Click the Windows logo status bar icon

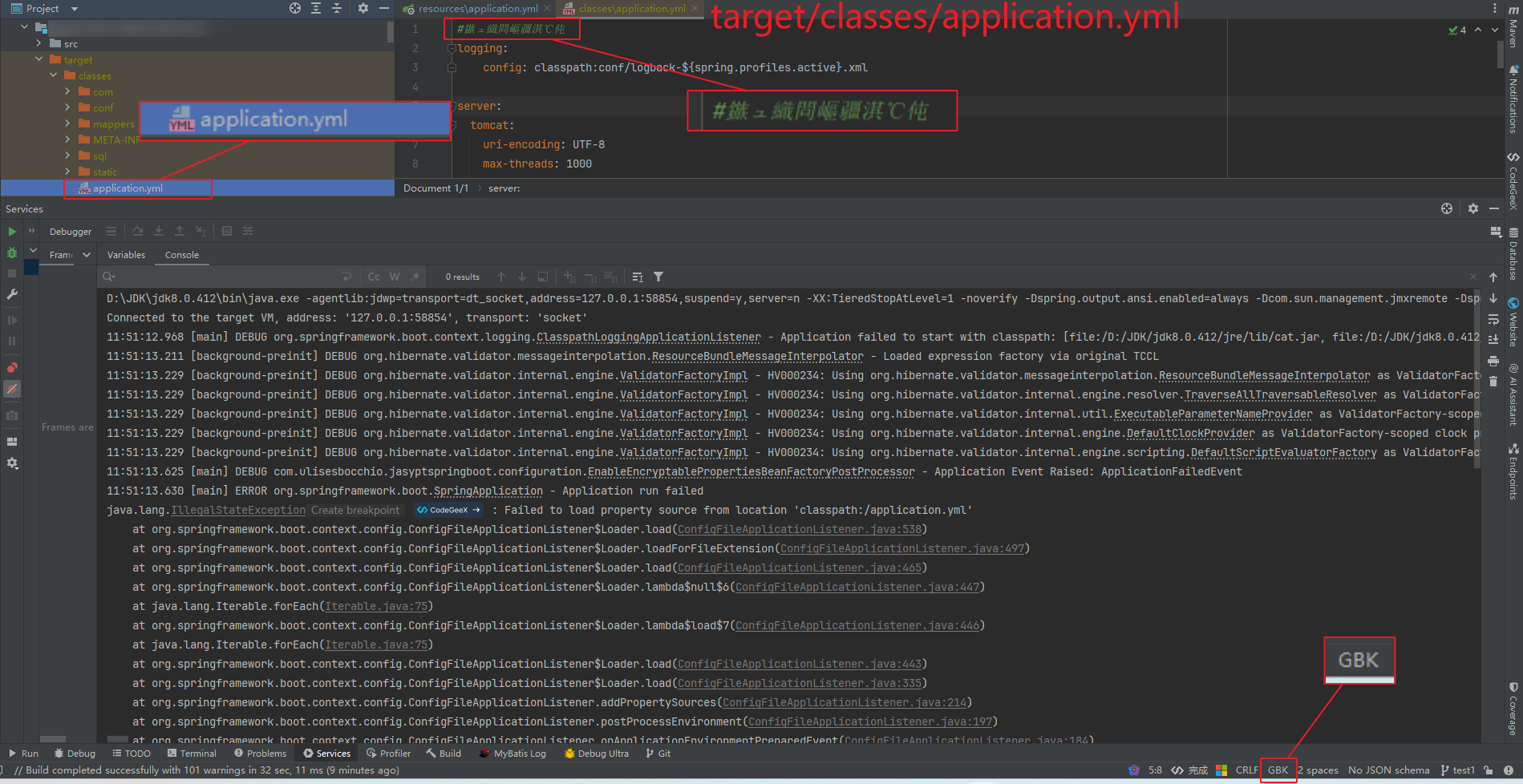(x=1221, y=770)
